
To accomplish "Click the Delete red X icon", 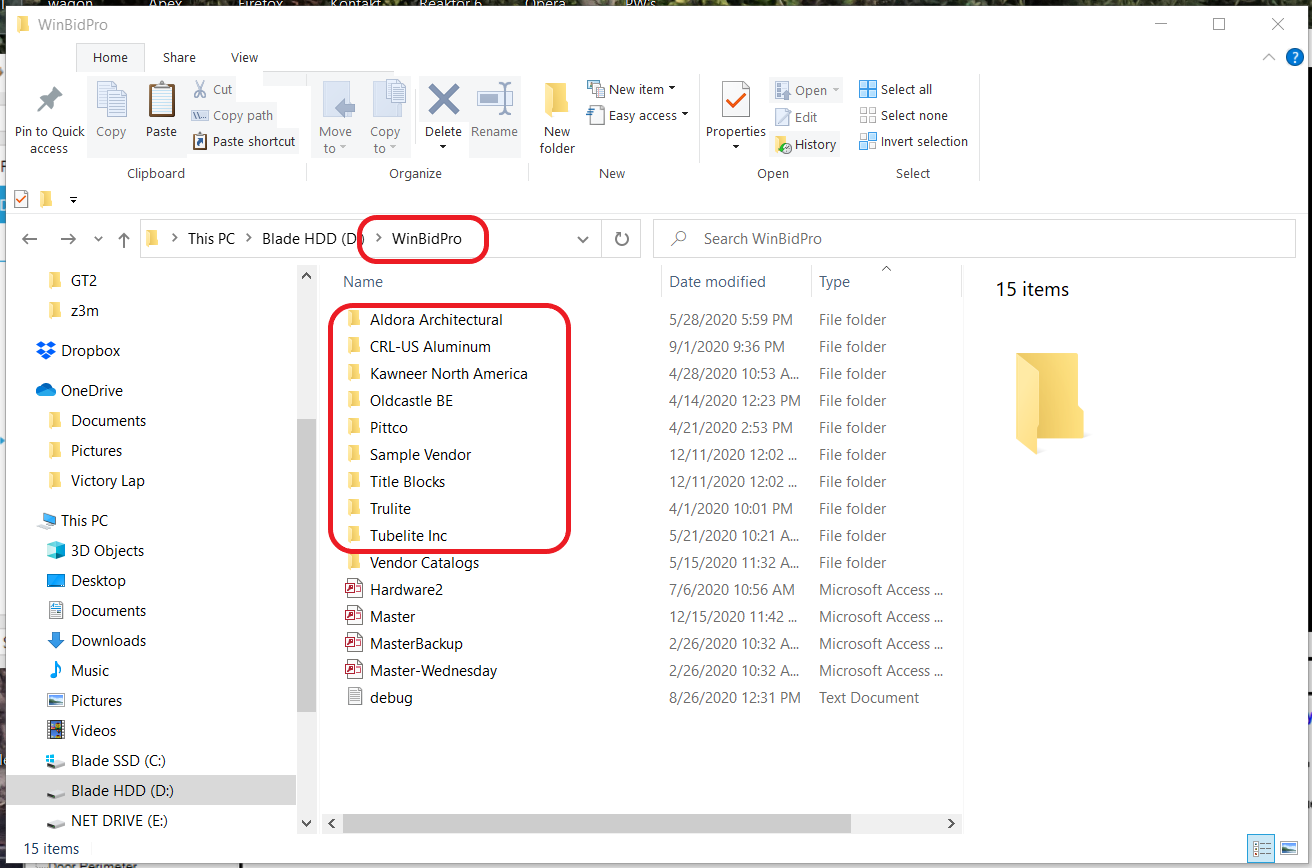I will point(443,100).
